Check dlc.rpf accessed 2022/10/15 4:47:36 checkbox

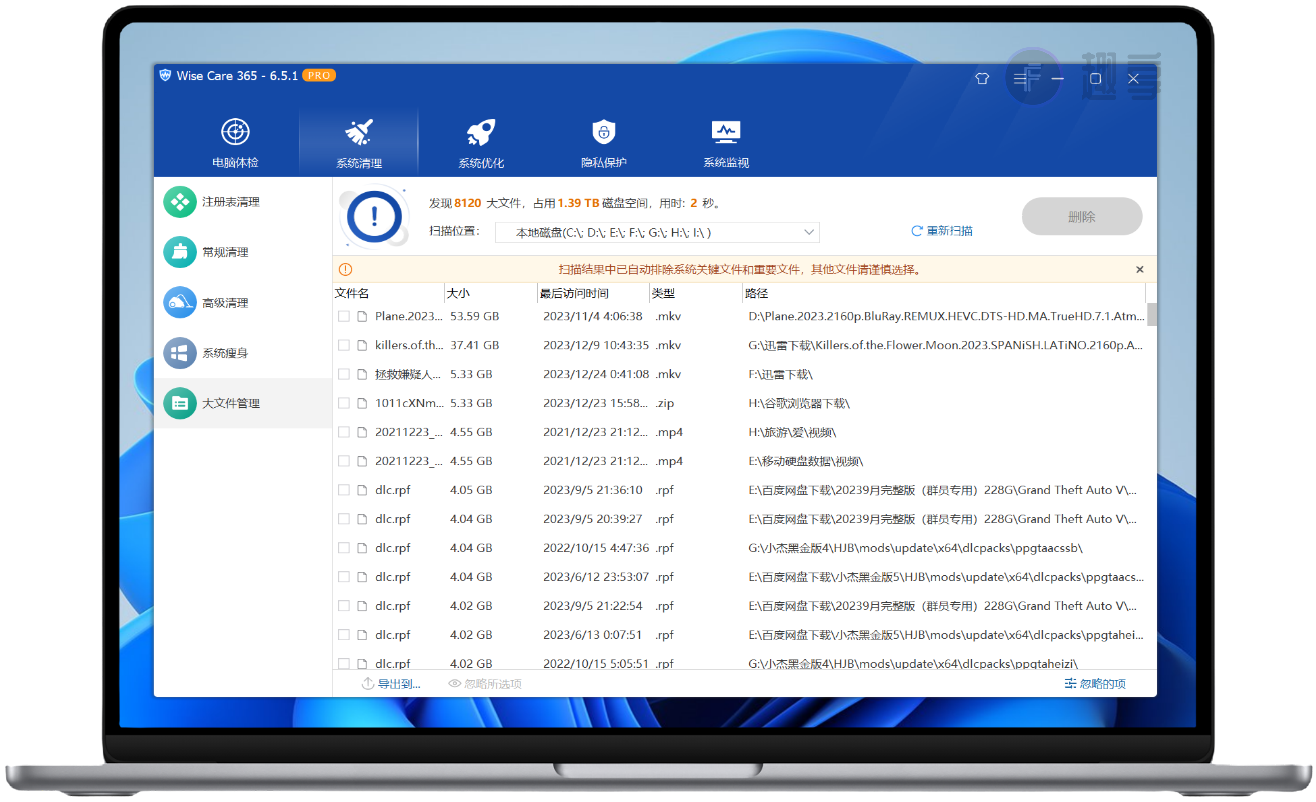coord(344,548)
